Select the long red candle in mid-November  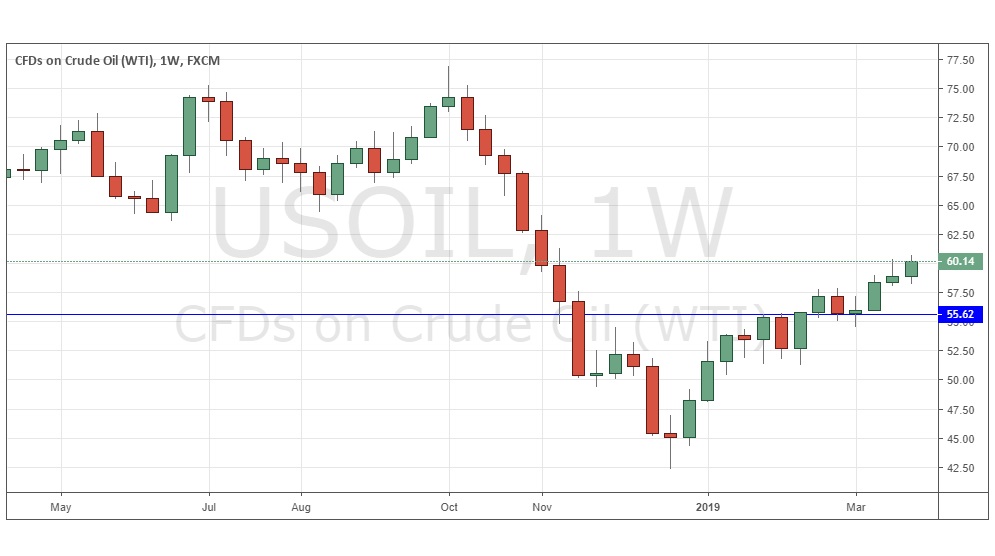click(x=578, y=338)
